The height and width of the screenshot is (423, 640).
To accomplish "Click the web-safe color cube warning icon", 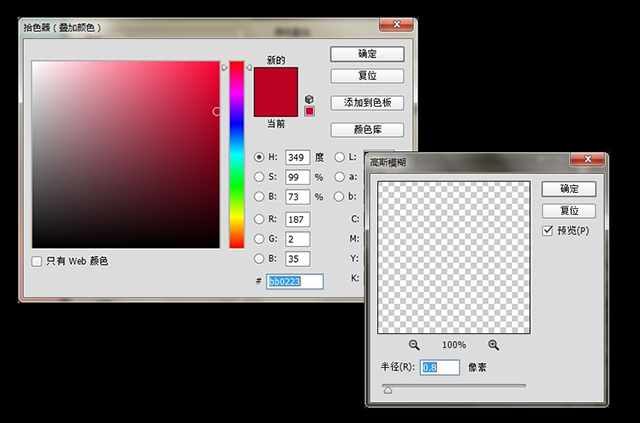I will click(x=310, y=99).
